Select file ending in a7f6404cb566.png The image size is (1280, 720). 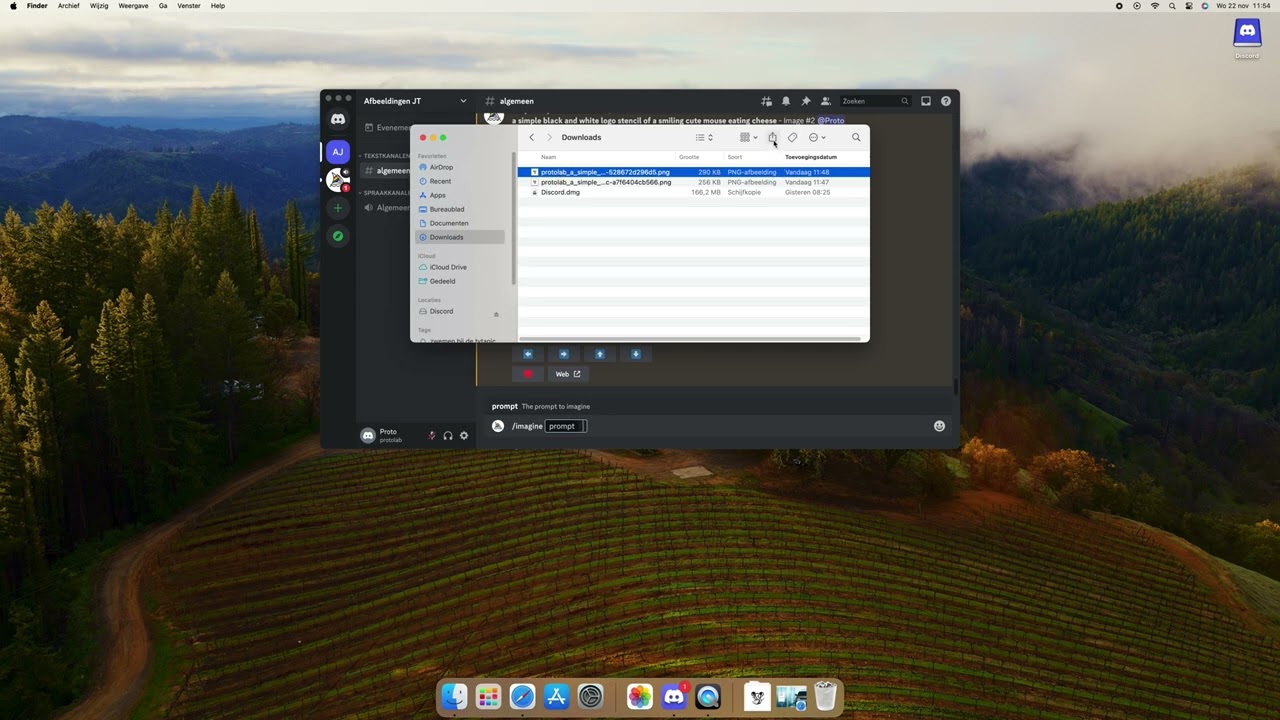(693, 182)
